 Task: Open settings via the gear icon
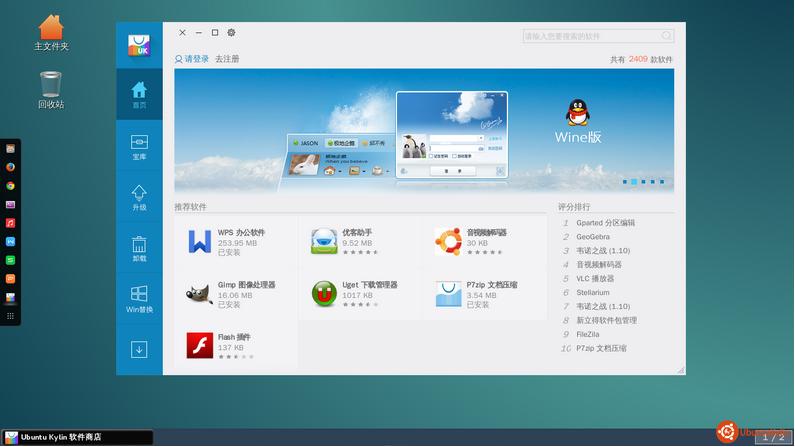point(231,33)
